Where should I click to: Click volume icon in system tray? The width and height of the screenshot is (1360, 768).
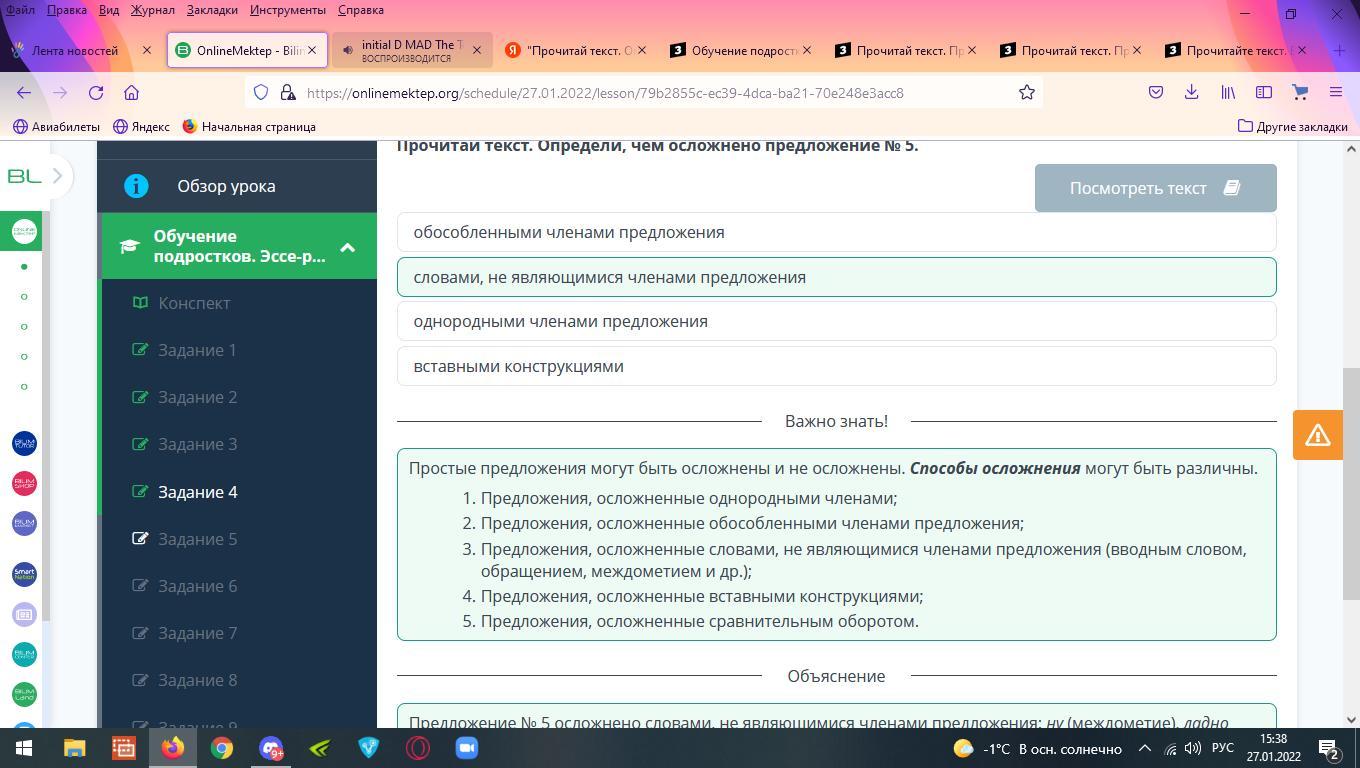[x=1192, y=748]
